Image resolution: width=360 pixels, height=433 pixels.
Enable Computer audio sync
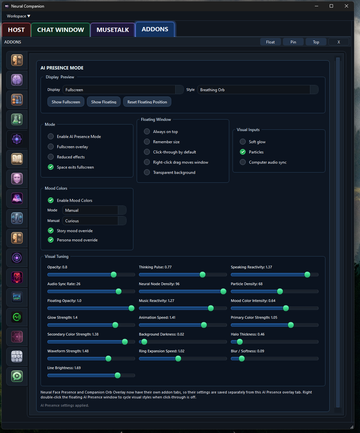click(x=243, y=162)
